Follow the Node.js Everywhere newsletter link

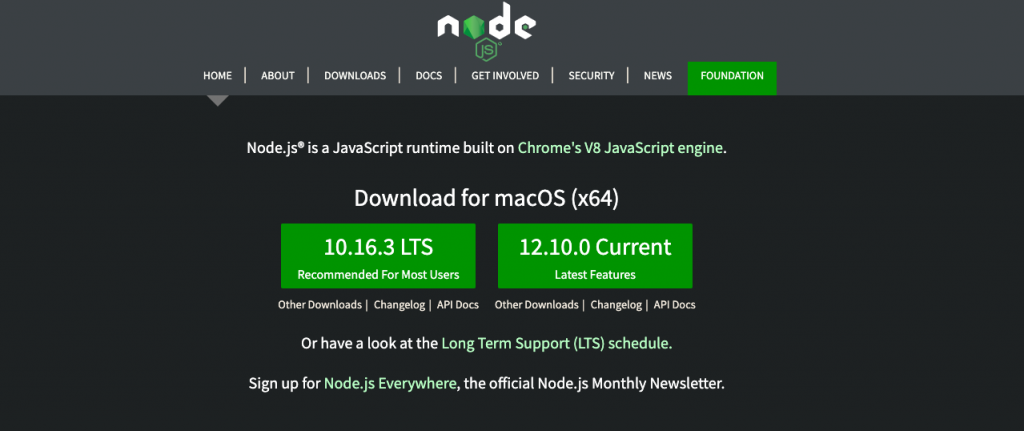point(390,383)
